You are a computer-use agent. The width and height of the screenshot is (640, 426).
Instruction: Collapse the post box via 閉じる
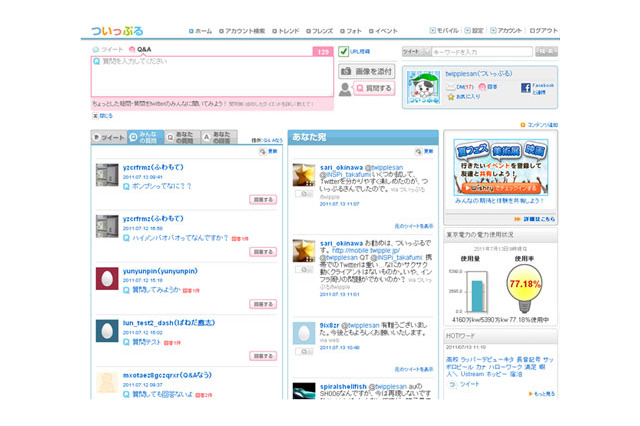(x=102, y=116)
